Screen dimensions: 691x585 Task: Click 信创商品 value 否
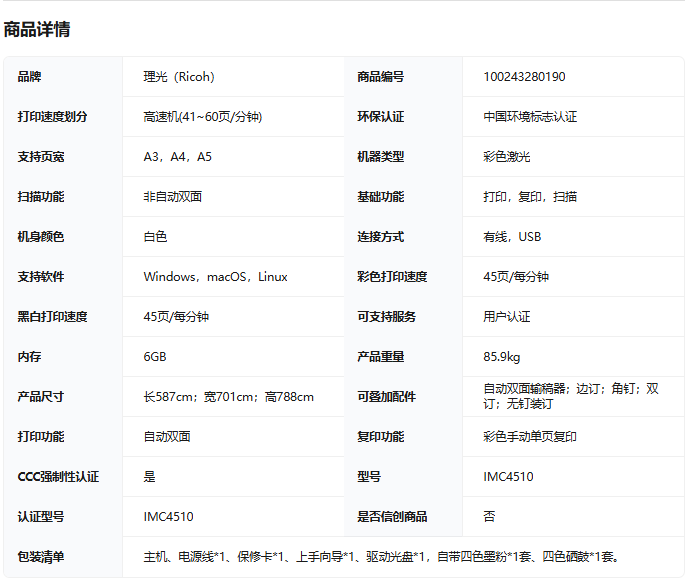pyautogui.click(x=489, y=517)
